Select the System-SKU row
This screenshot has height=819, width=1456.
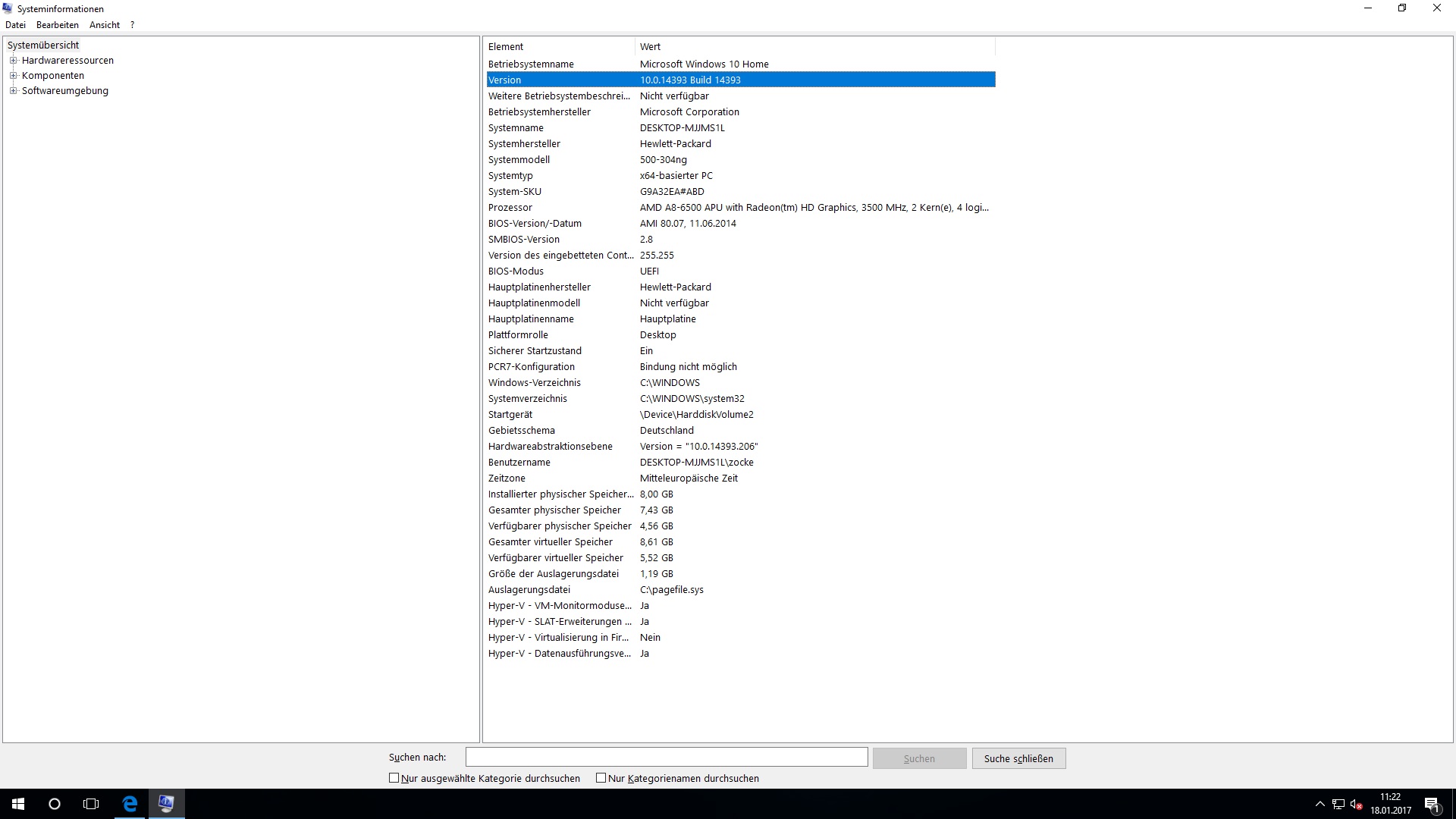(x=741, y=192)
